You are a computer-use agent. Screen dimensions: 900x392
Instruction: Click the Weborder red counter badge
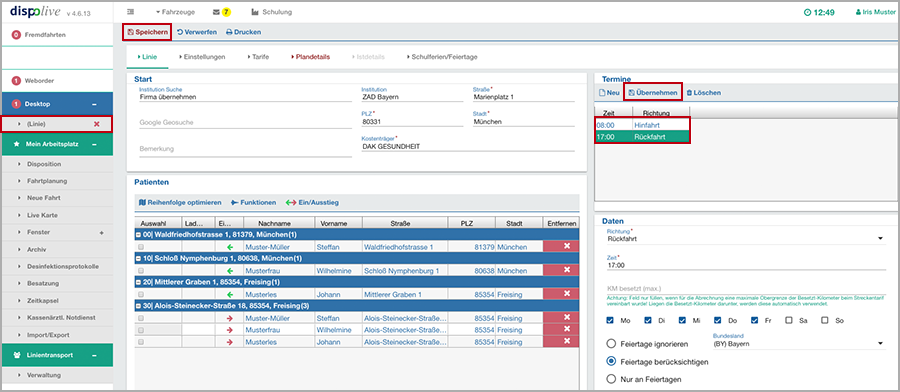tap(16, 81)
